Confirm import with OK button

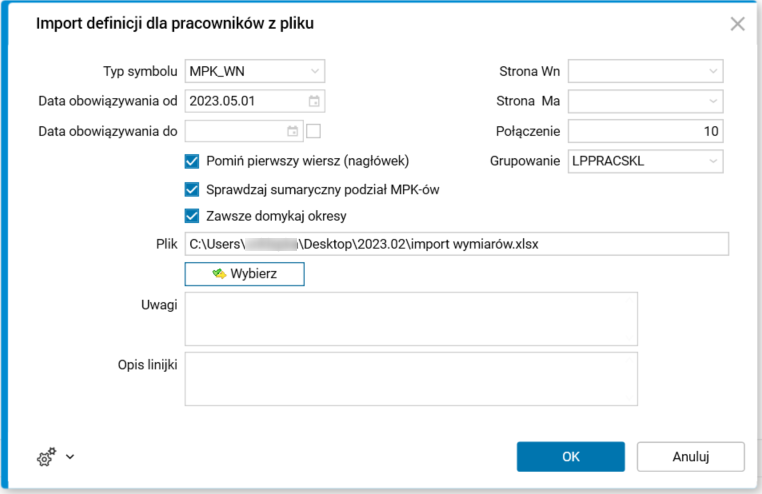[x=571, y=457]
